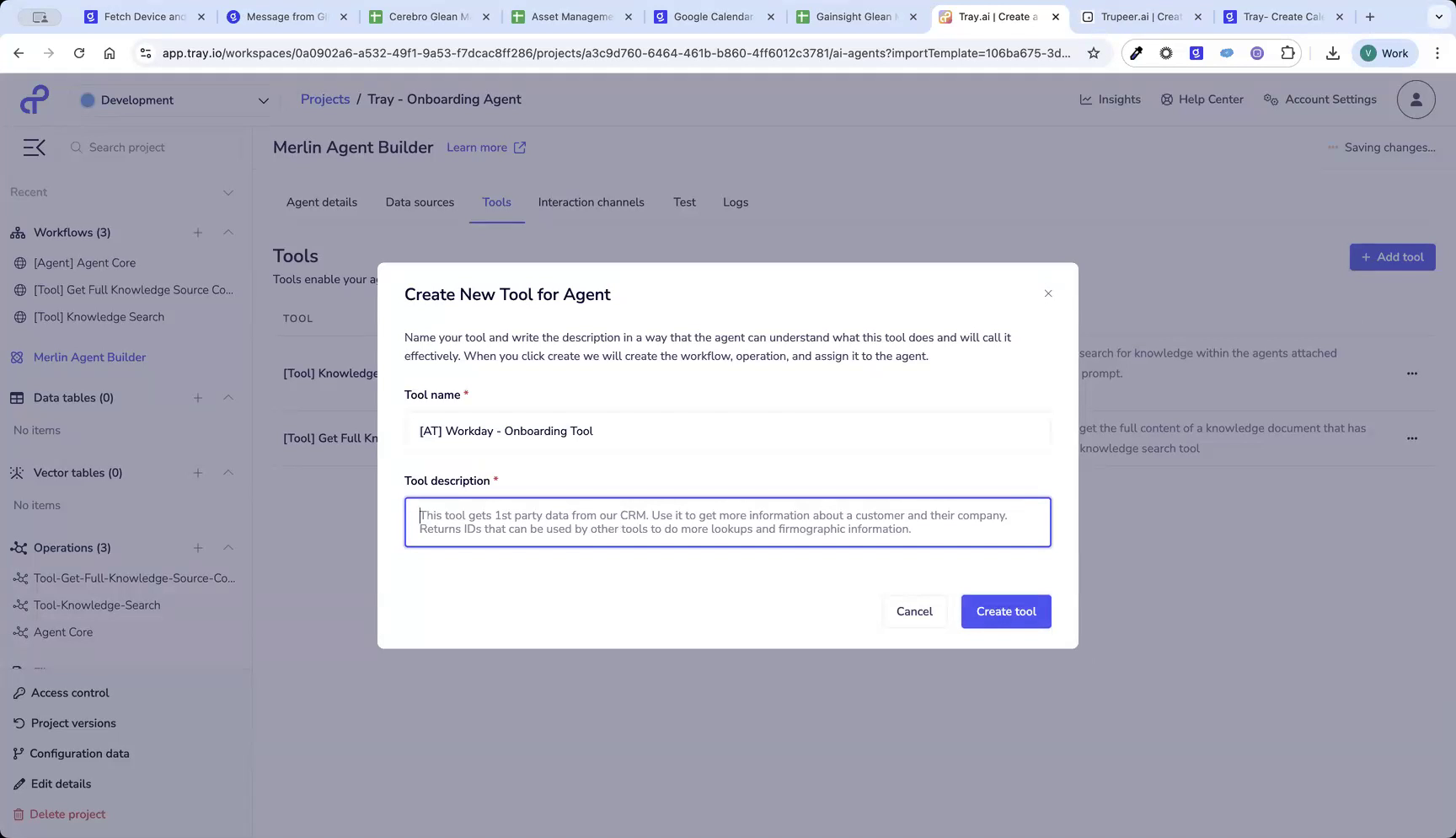Click the Tool name input field
Image resolution: width=1456 pixels, height=838 pixels.
pyautogui.click(x=727, y=431)
